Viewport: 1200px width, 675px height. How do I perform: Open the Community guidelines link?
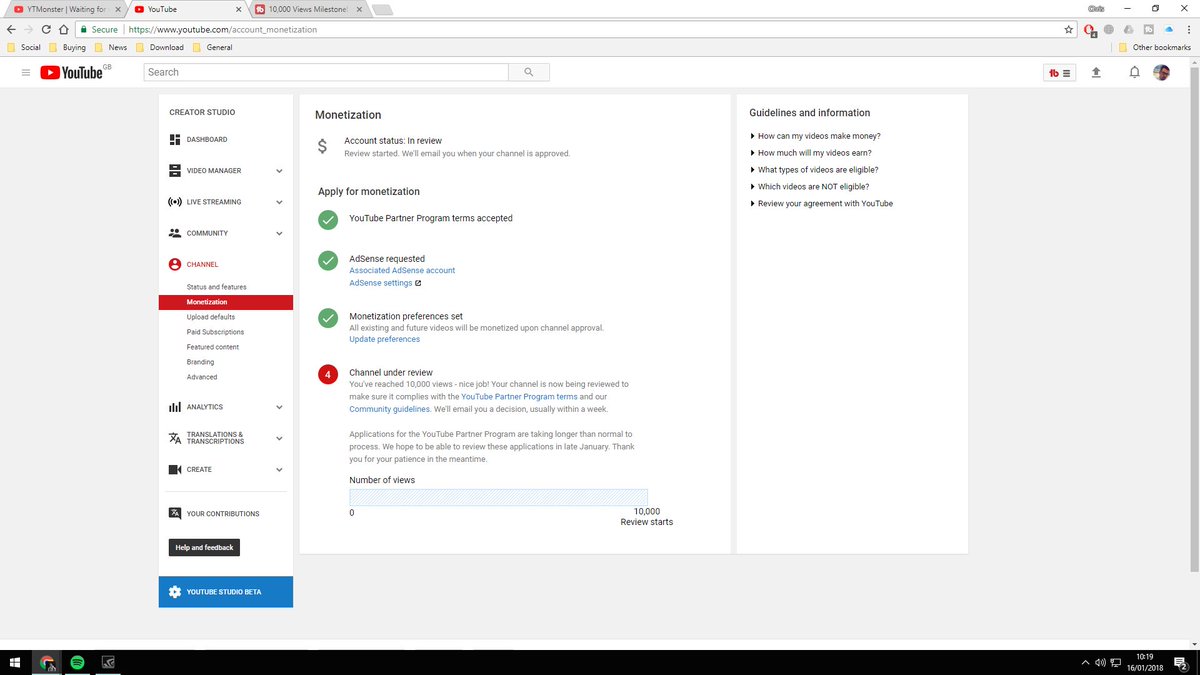(390, 409)
